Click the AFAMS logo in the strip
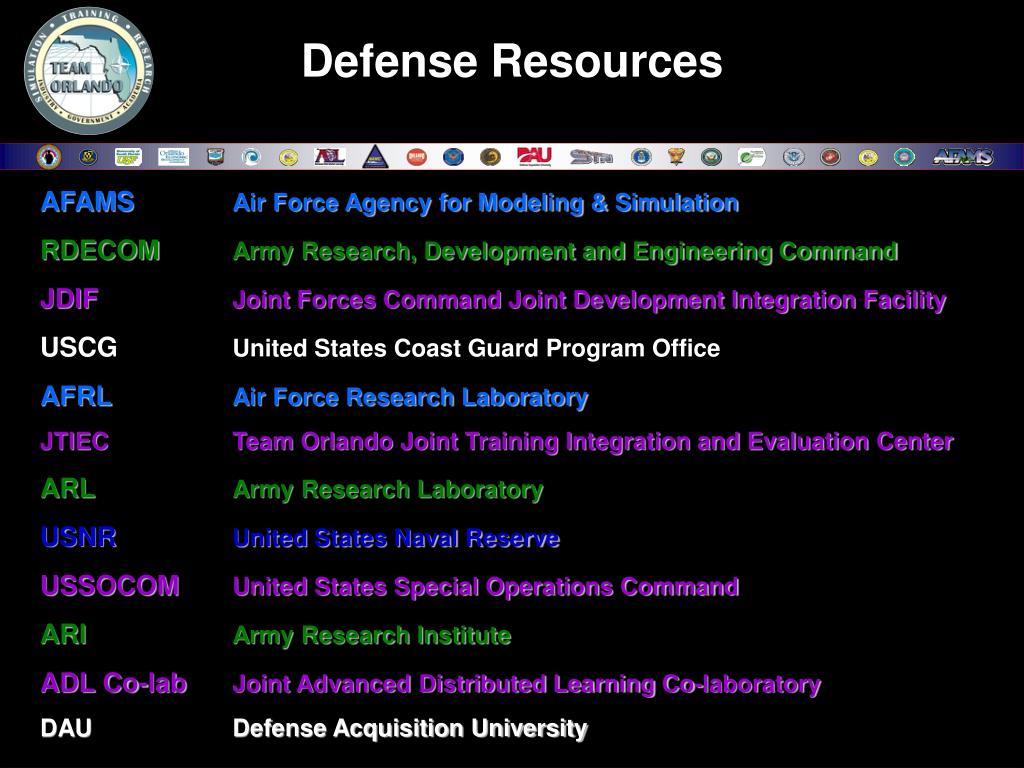This screenshot has height=768, width=1024. [x=963, y=157]
